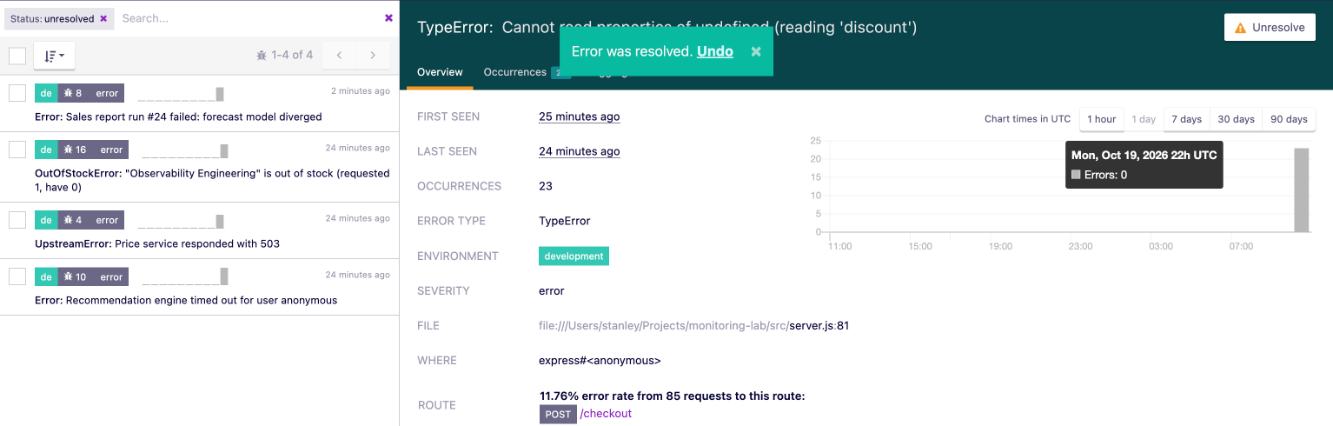The width and height of the screenshot is (1333, 426).
Task: Click the 'error' severity tag on OutOfStockError row
Action: [x=110, y=149]
